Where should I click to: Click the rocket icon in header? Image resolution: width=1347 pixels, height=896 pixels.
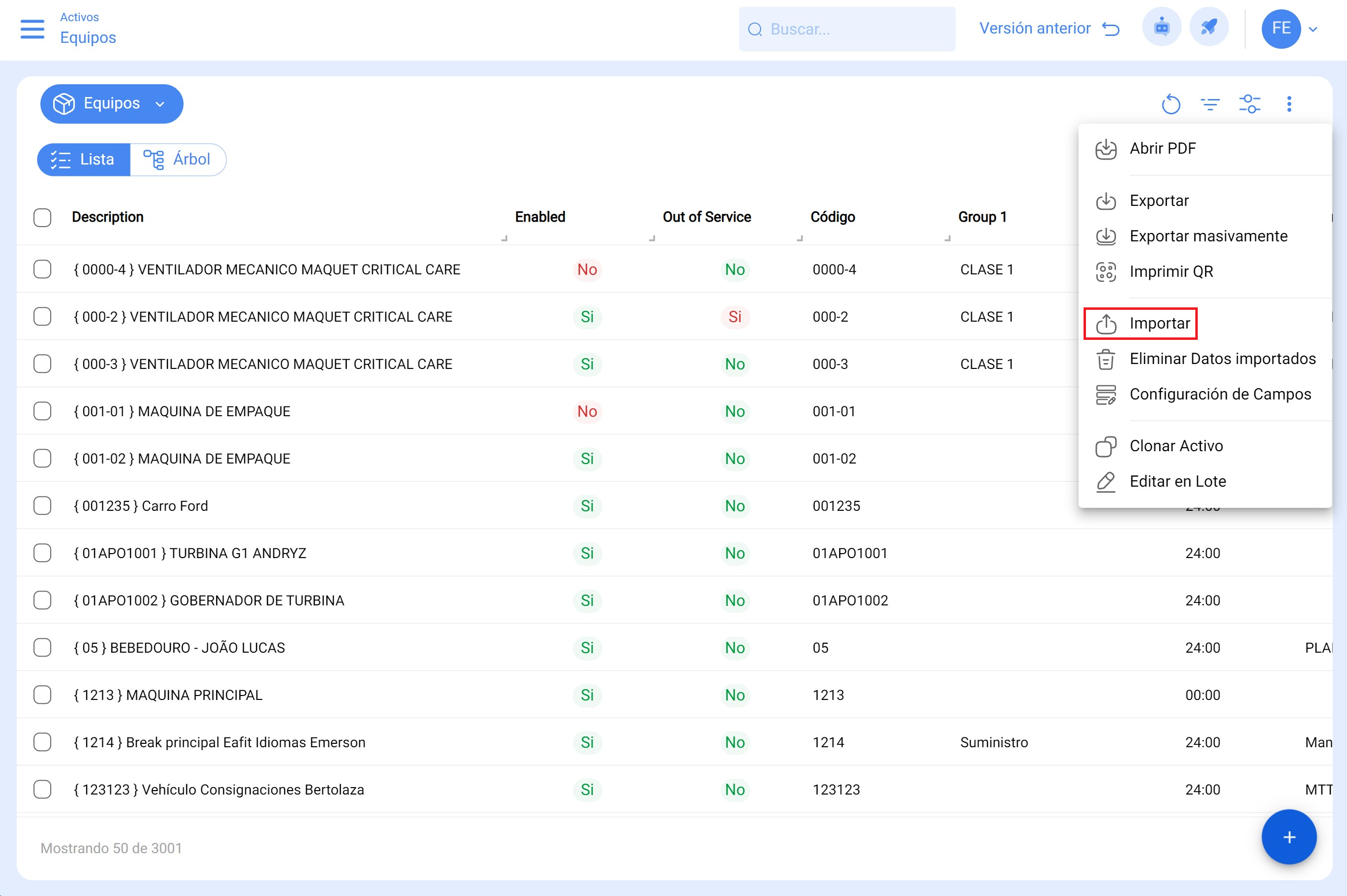1209,28
